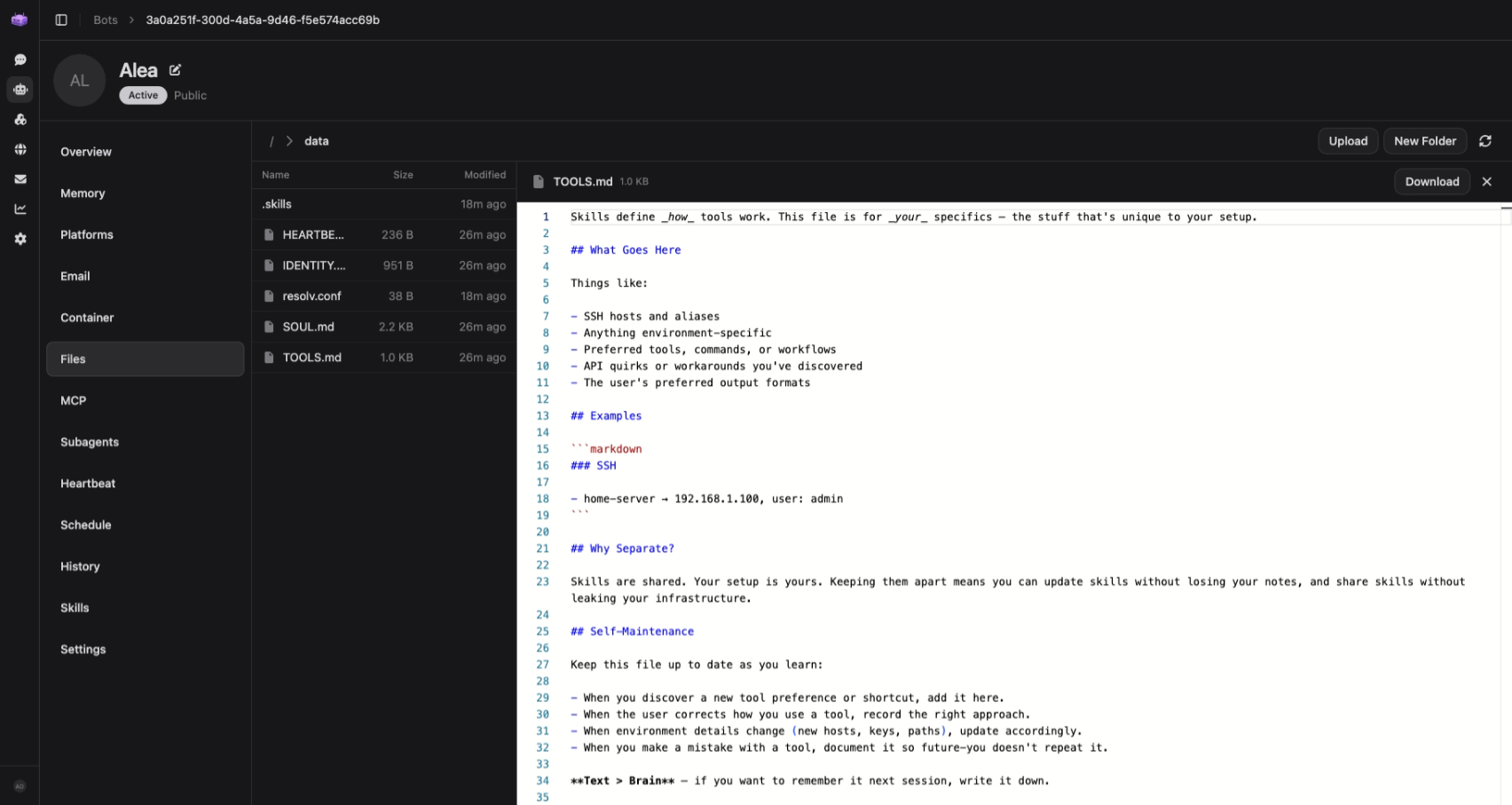Open the analytics chart icon in left rail
The height and width of the screenshot is (805, 1512).
coord(20,209)
